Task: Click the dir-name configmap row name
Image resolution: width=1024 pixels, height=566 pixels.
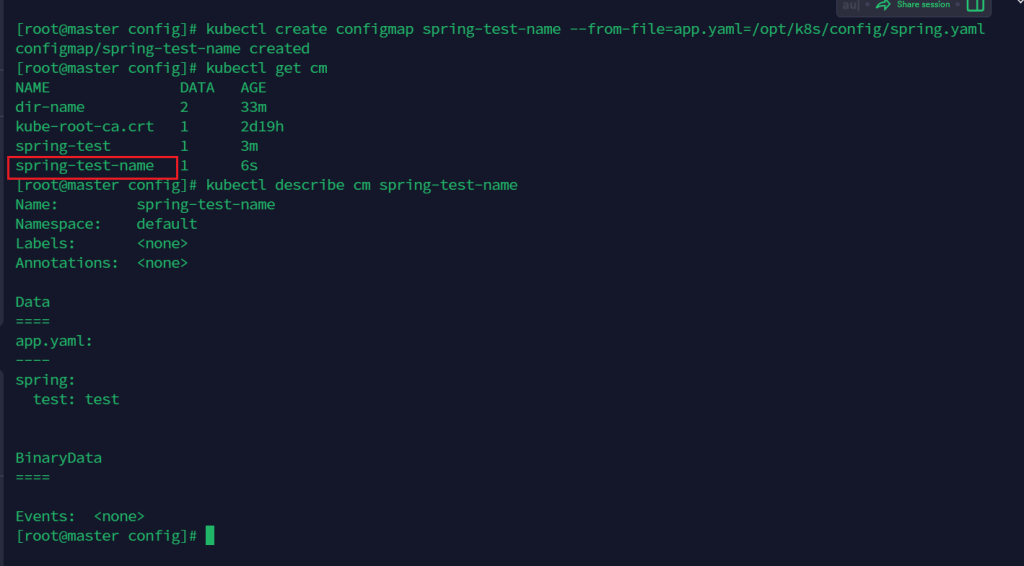Action: click(50, 107)
